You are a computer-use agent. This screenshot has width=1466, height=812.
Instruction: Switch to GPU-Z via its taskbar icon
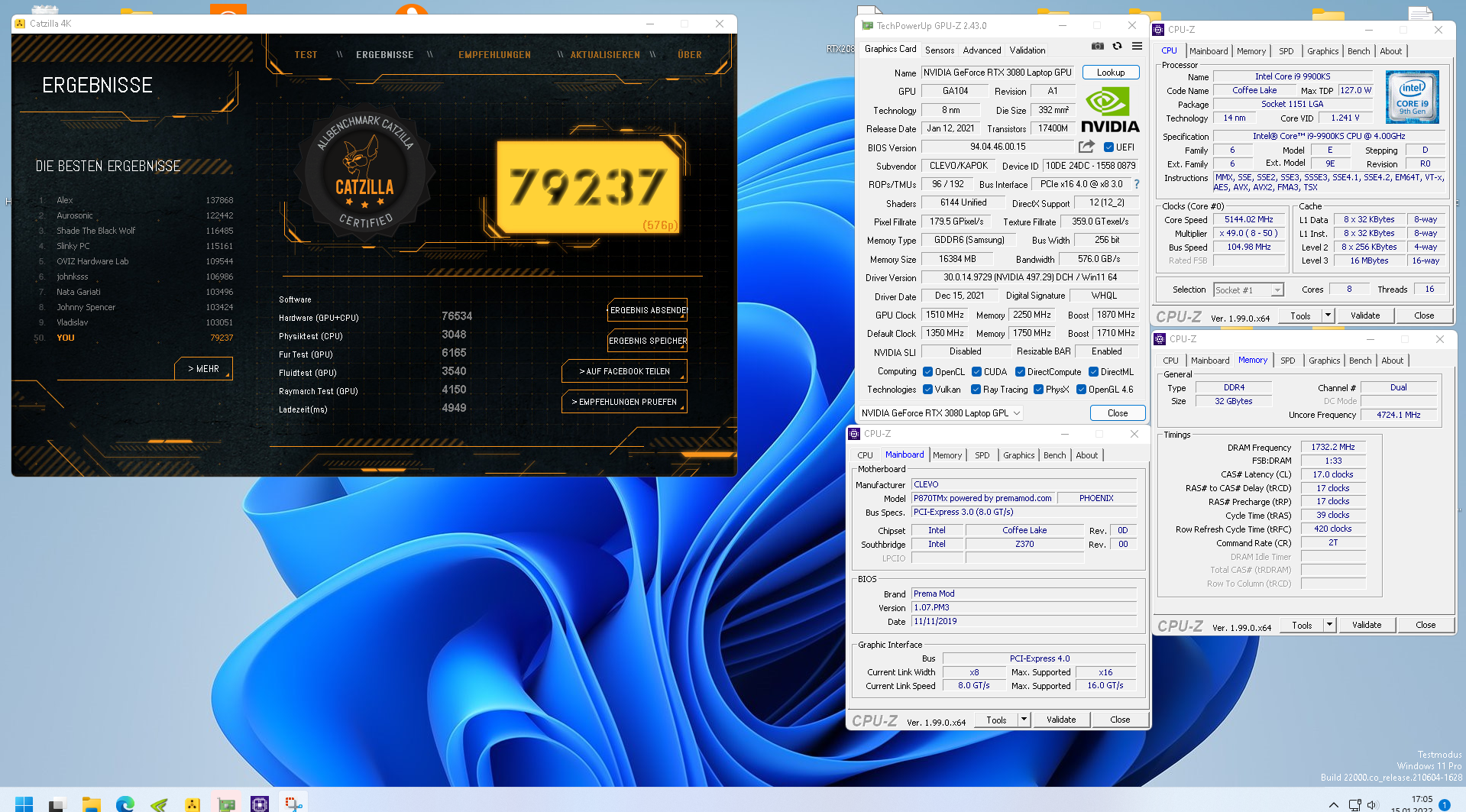pos(226,804)
